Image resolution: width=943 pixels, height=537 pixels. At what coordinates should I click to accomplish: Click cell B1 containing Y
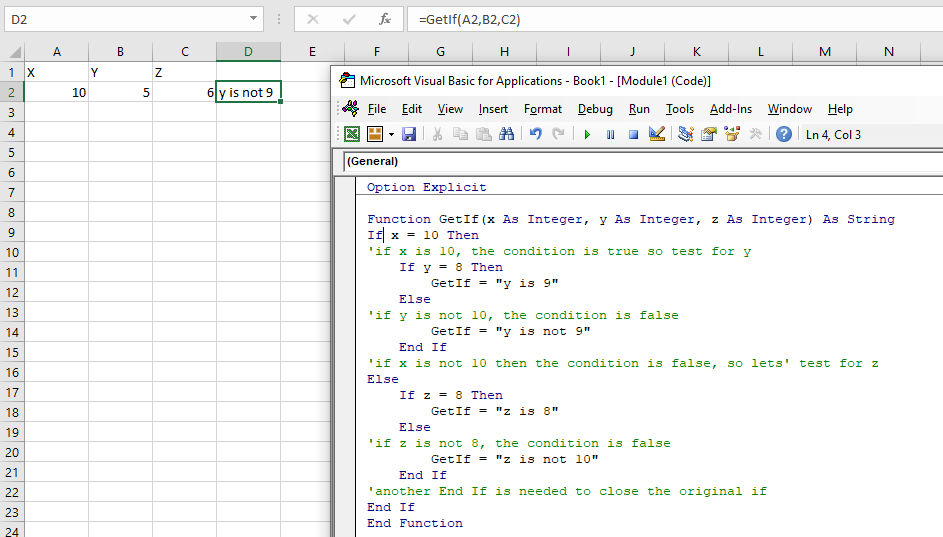coord(120,72)
